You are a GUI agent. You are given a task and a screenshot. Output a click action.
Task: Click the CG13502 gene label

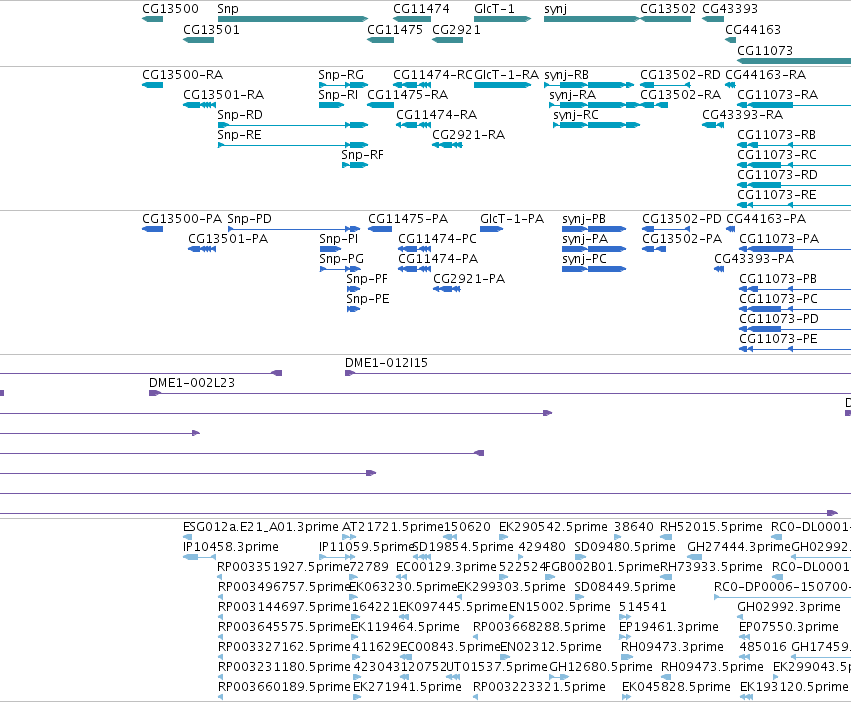point(668,9)
